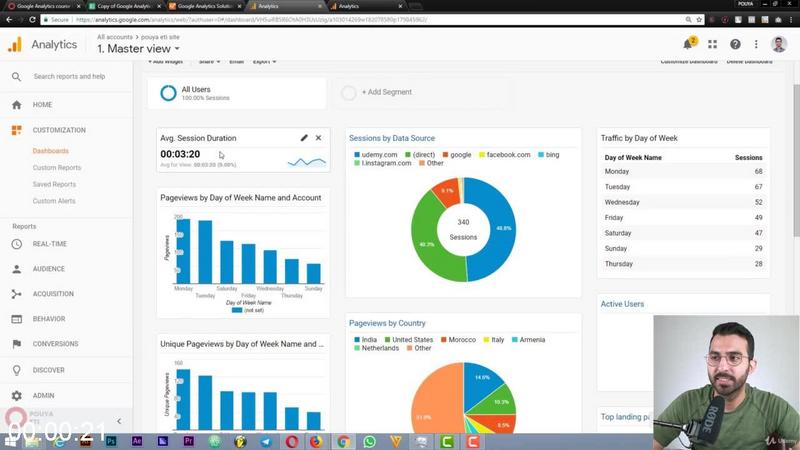The height and width of the screenshot is (450, 800).
Task: Click the Monday row in traffic table
Action: pyautogui.click(x=683, y=171)
